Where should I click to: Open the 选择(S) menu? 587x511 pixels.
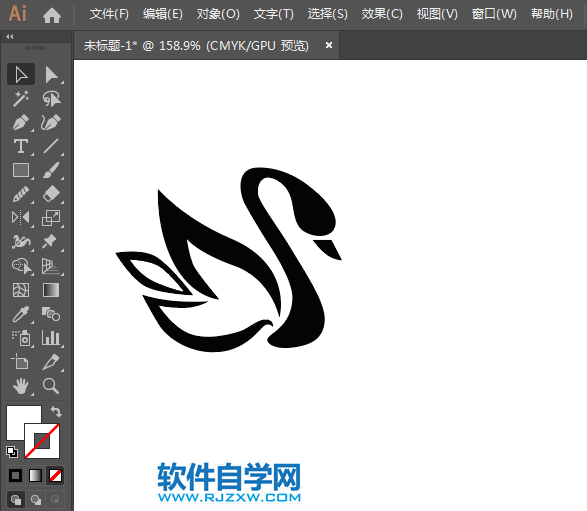point(328,15)
